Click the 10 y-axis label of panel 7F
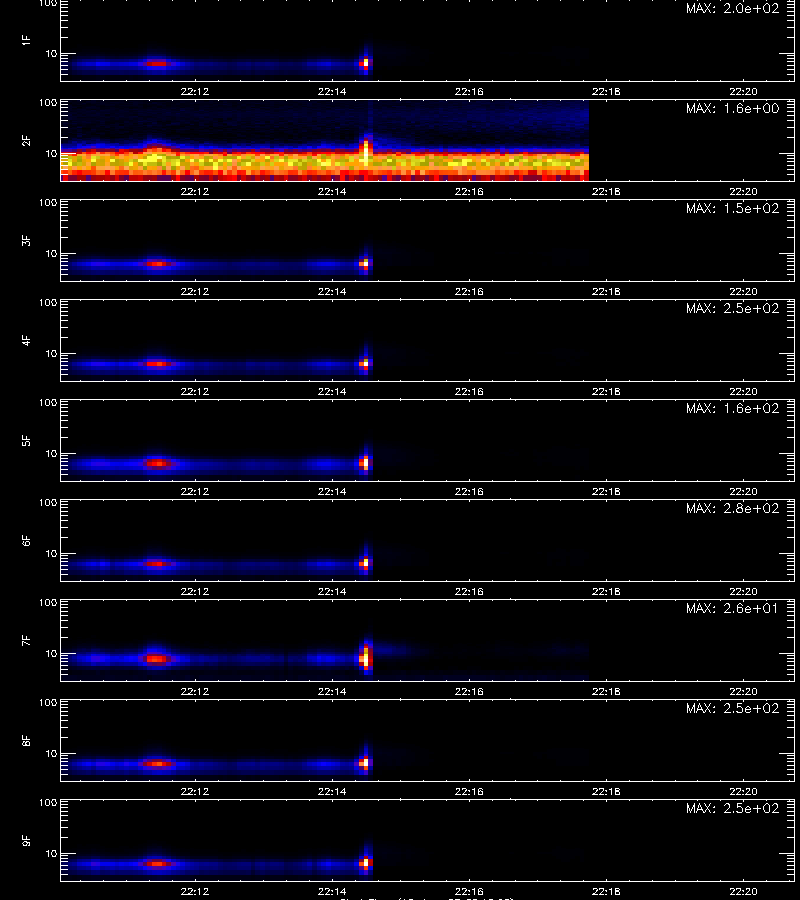 click(52, 653)
